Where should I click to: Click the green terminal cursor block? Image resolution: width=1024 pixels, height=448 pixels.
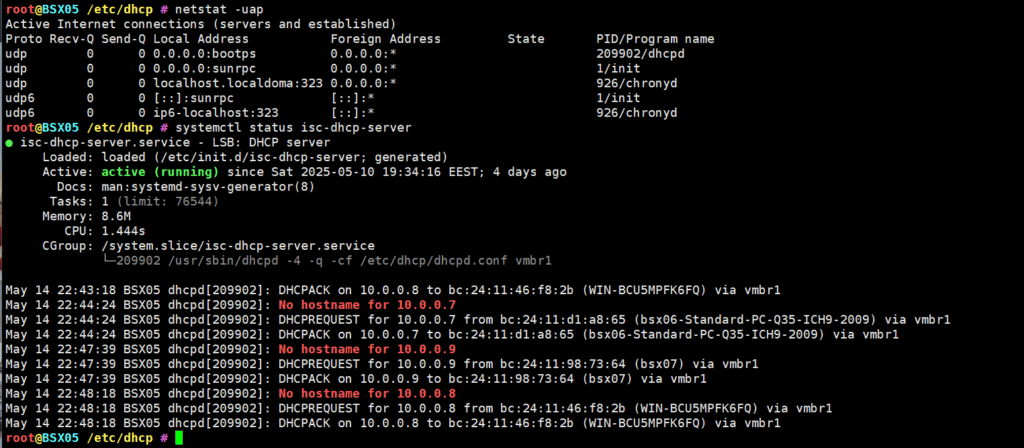click(x=180, y=438)
